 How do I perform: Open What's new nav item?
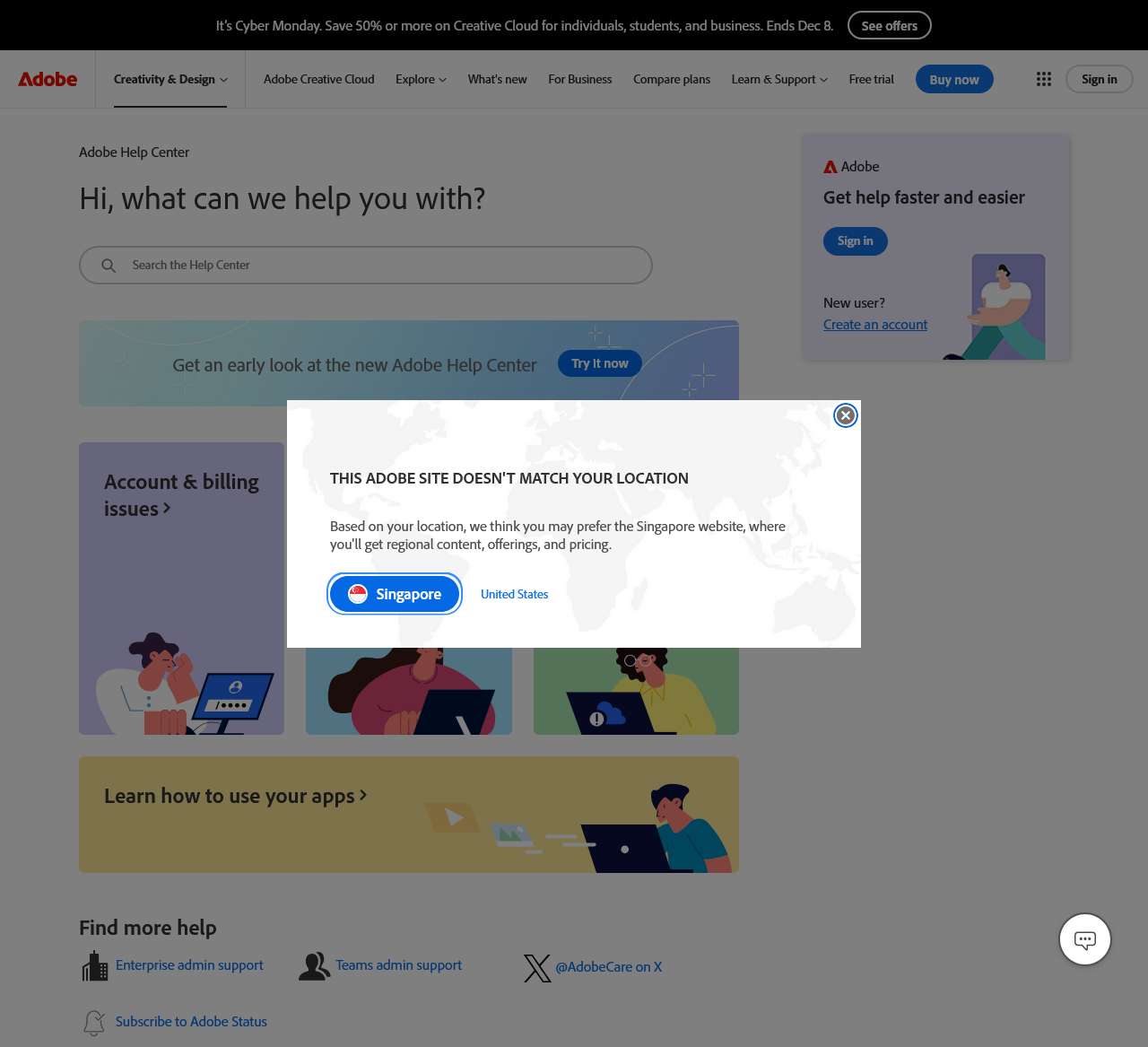click(x=498, y=79)
